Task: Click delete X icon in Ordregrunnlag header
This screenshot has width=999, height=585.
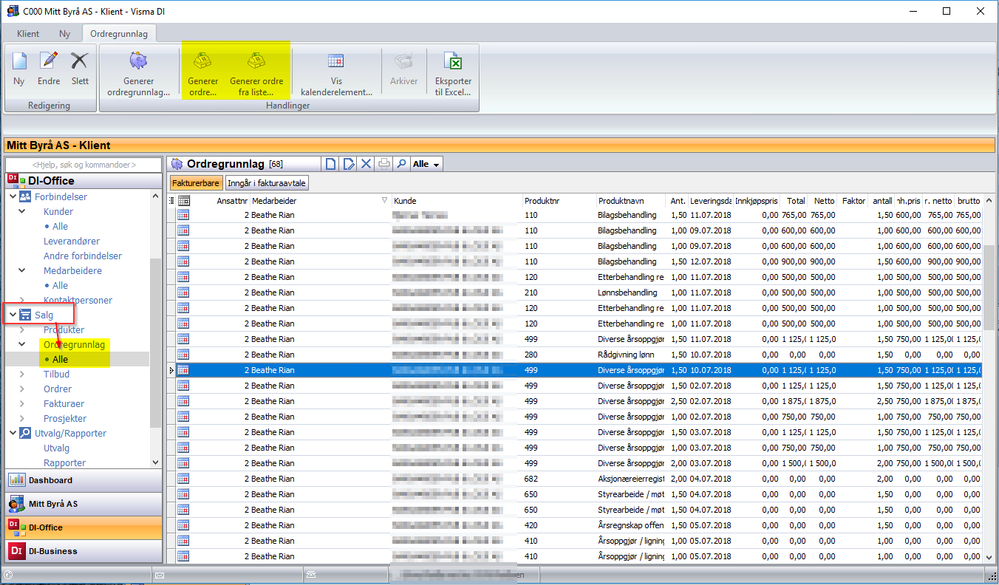Action: click(366, 164)
